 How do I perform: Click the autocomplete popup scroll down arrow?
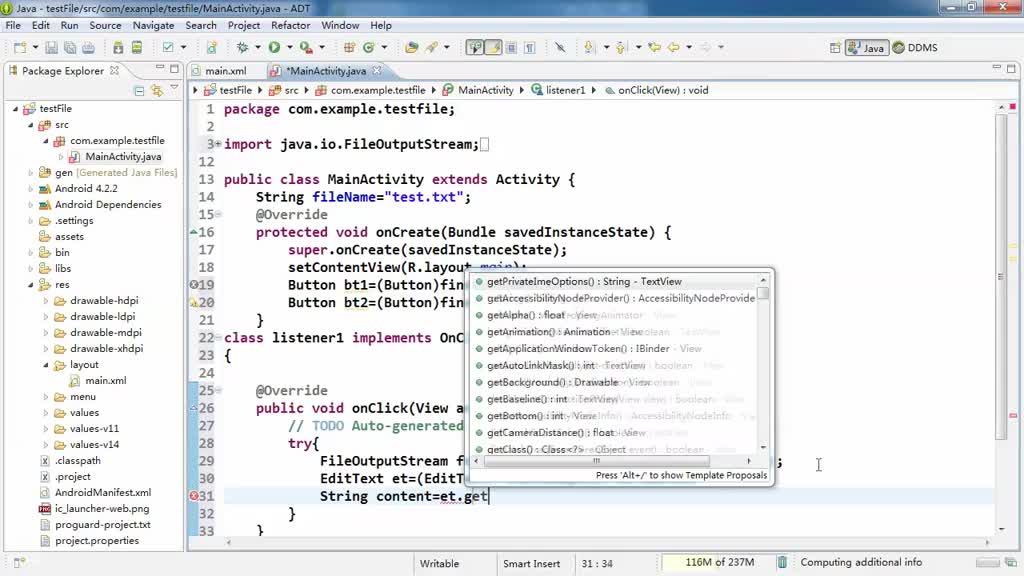point(763,448)
